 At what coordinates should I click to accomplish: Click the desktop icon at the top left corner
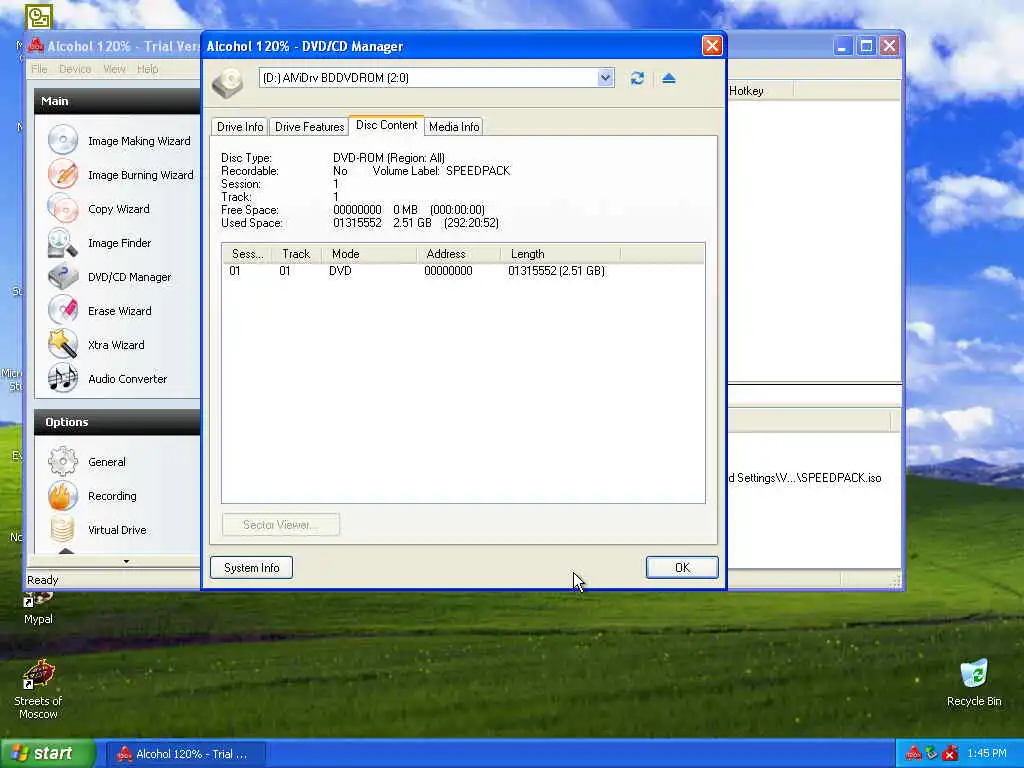[39, 17]
